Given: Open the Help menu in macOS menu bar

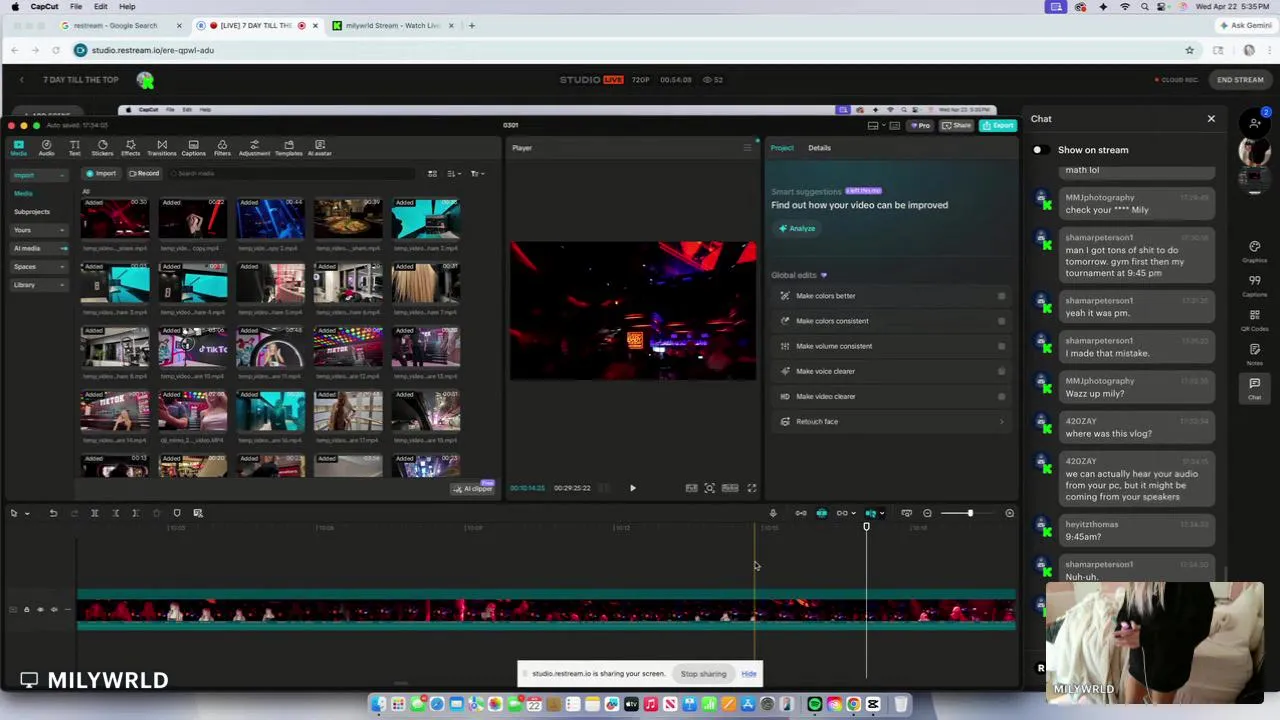Looking at the screenshot, I should [127, 7].
